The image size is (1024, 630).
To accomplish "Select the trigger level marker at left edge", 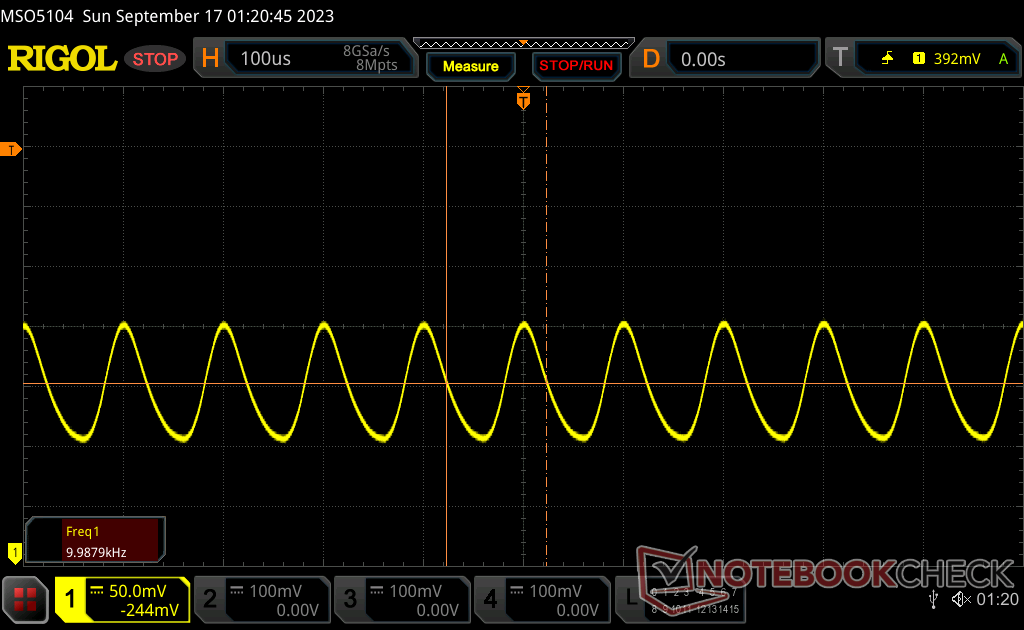I will (x=12, y=150).
